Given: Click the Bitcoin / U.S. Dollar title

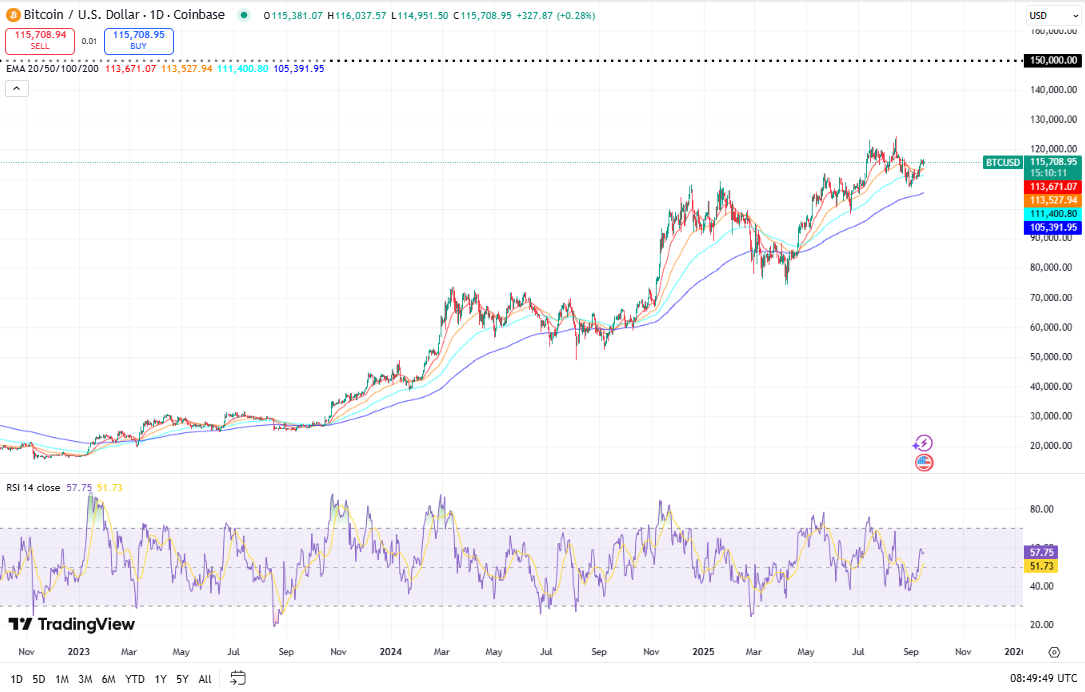Looking at the screenshot, I should [125, 15].
